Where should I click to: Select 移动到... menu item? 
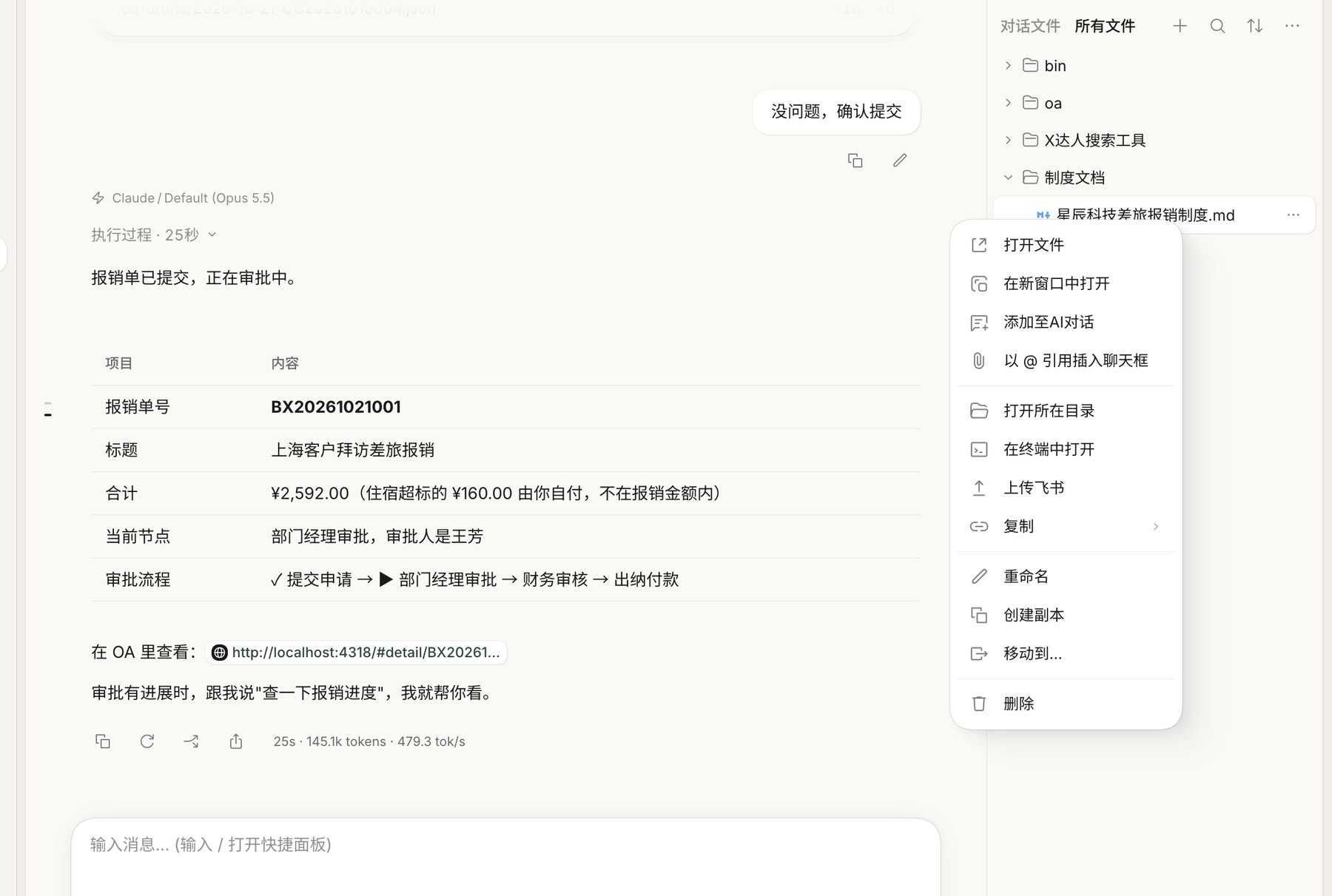pyautogui.click(x=1066, y=653)
